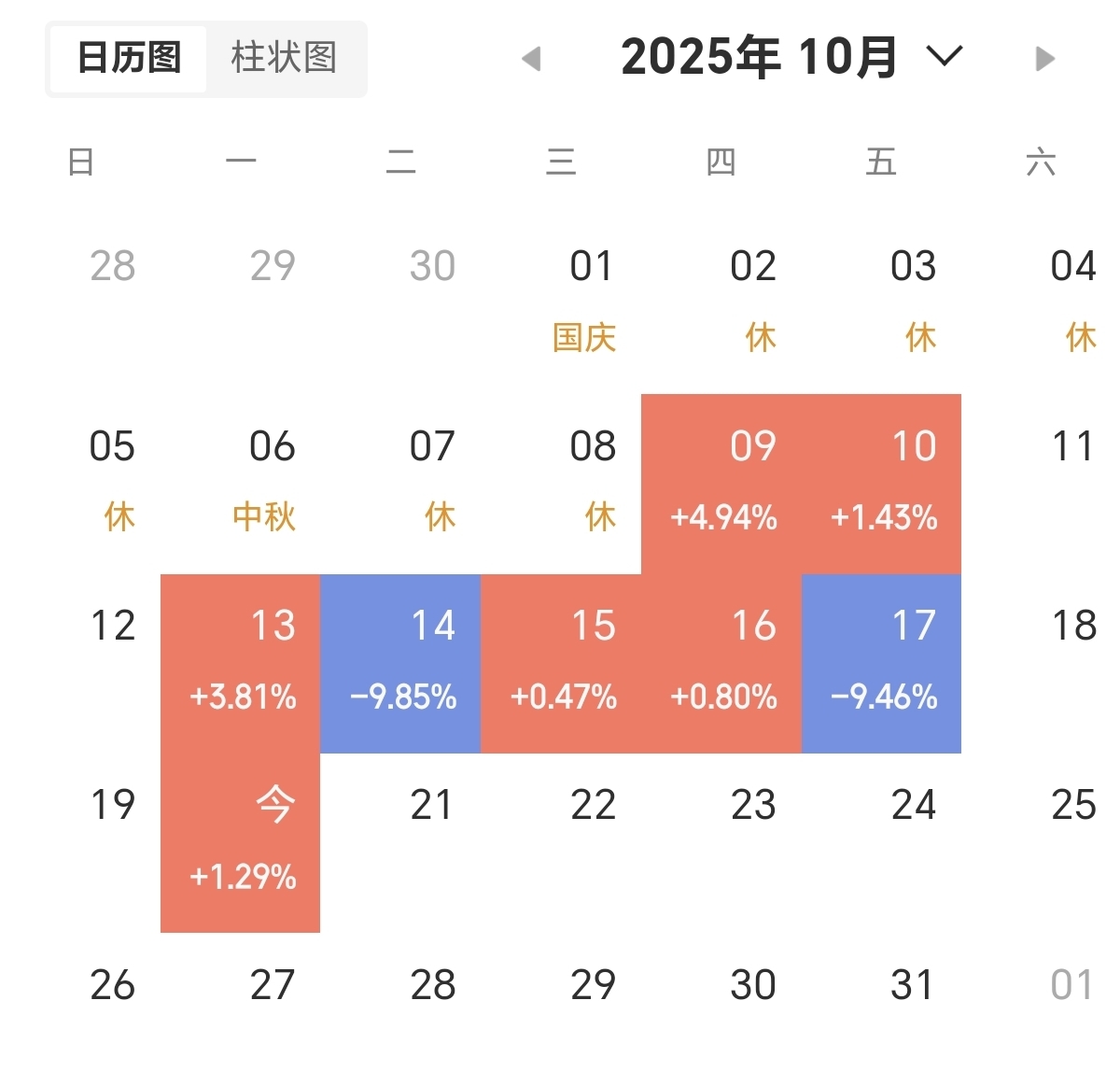1120x1071 pixels.
Task: Switch to the 柱状图 bar chart tab
Action: [x=284, y=58]
